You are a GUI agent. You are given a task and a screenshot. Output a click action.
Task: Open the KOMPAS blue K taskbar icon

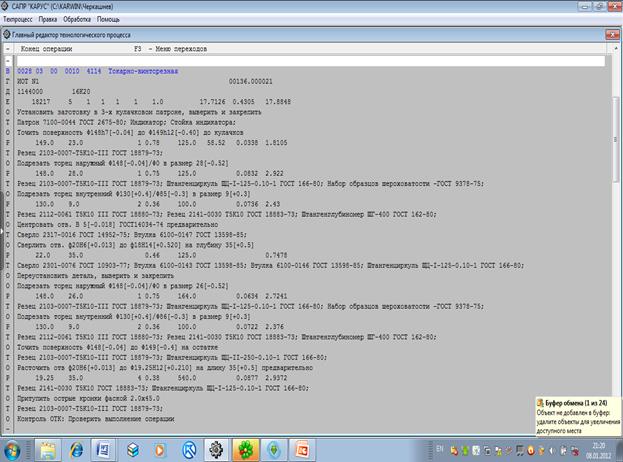189,450
